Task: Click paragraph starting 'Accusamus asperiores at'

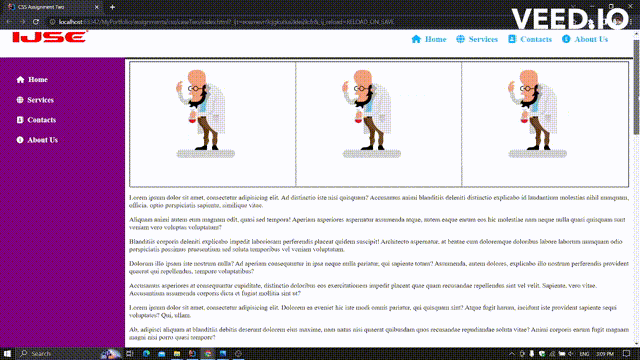Action: point(363,289)
